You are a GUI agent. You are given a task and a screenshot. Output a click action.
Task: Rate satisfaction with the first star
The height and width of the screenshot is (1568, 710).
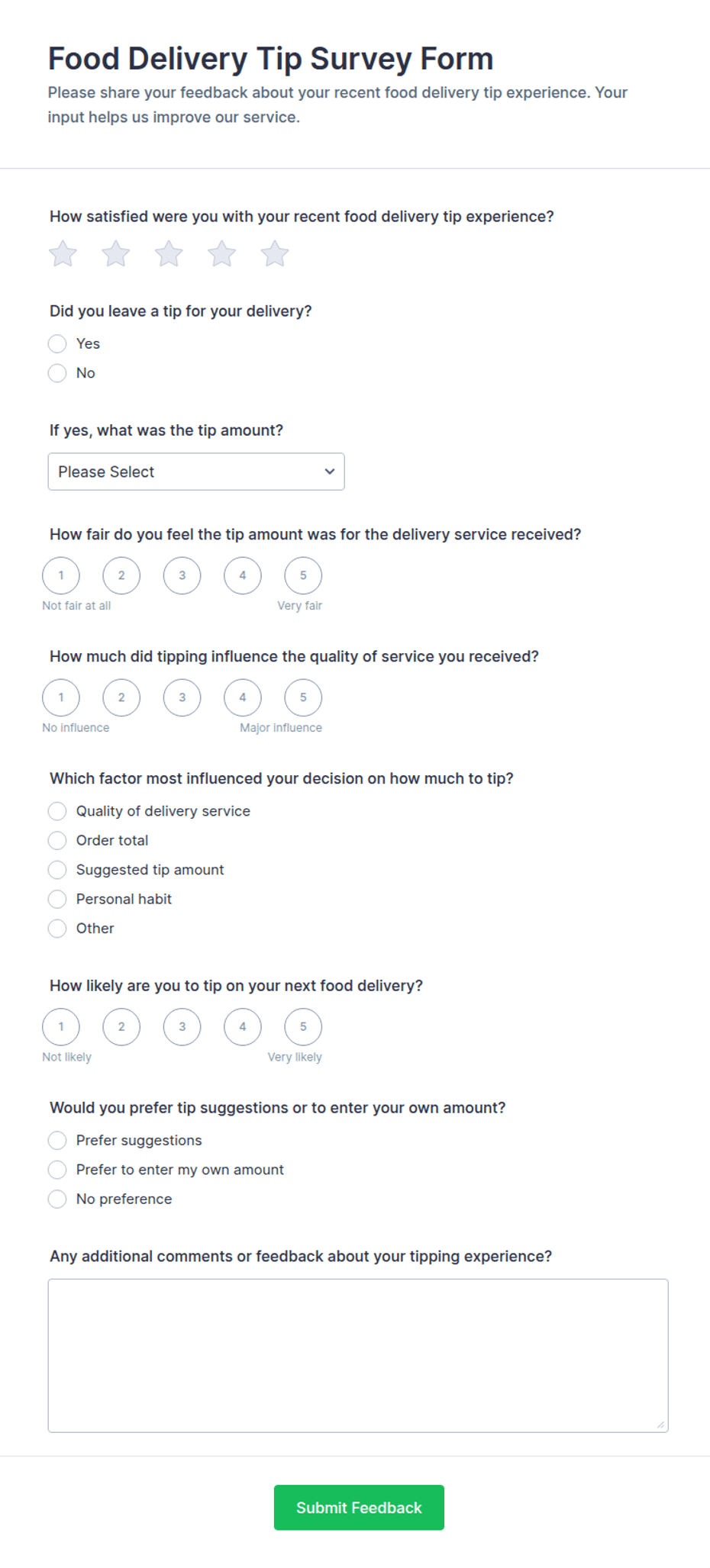click(x=63, y=253)
